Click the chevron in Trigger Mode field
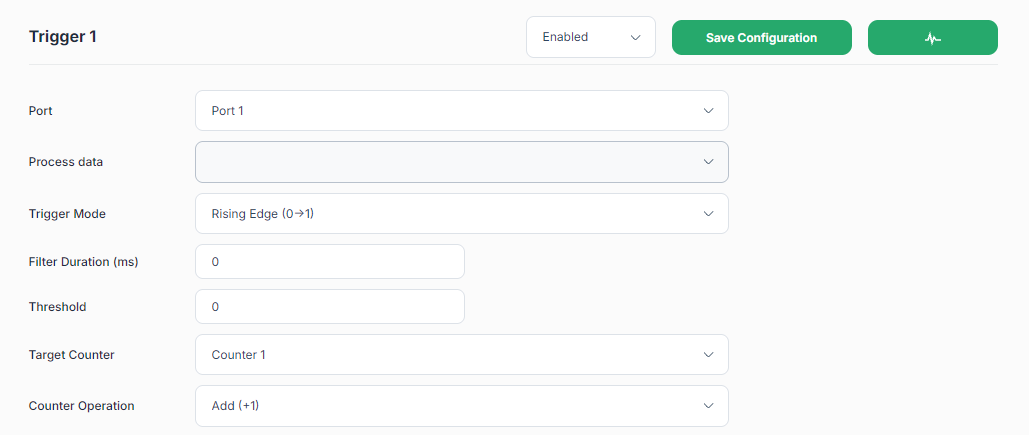The height and width of the screenshot is (435, 1029). (708, 213)
